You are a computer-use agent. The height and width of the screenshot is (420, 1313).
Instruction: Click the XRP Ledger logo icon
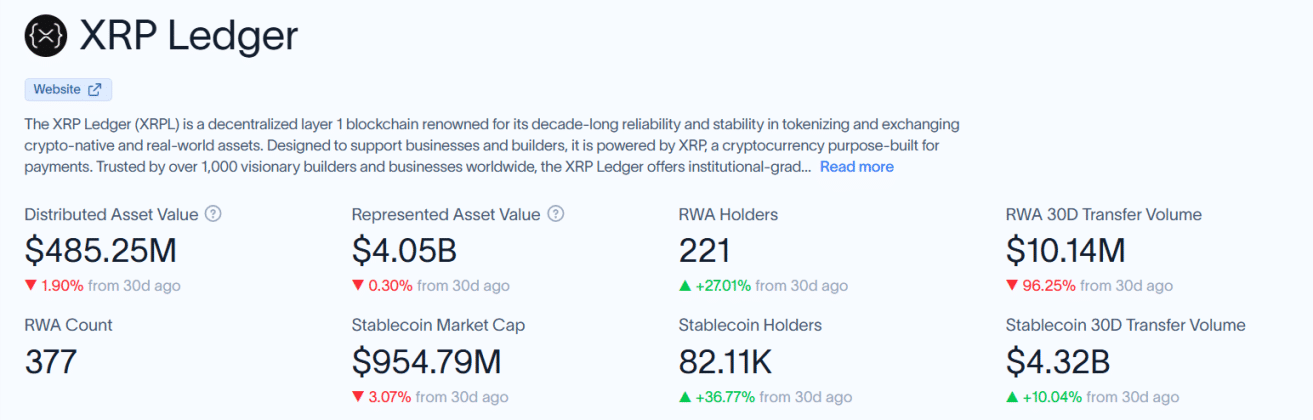click(45, 36)
